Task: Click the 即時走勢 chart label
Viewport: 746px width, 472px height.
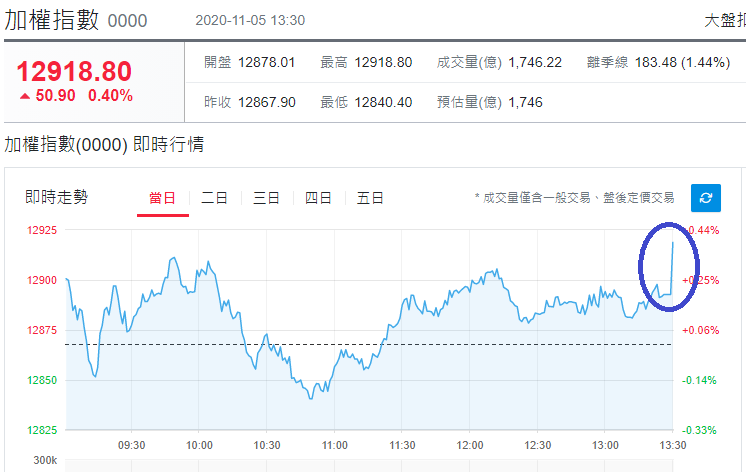Action: 57,197
